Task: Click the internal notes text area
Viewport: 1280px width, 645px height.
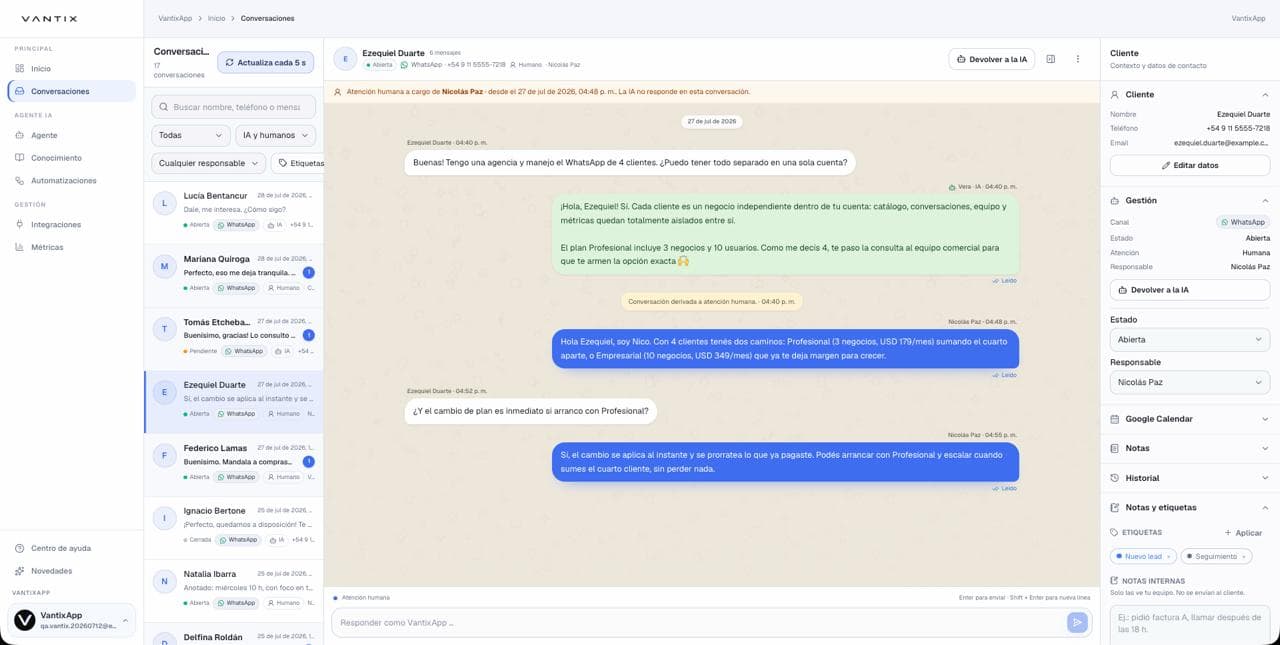Action: 1190,625
